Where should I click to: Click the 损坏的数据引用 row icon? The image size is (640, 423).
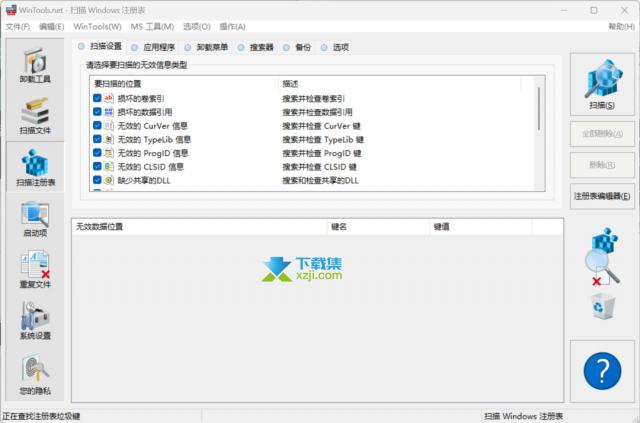[x=109, y=112]
